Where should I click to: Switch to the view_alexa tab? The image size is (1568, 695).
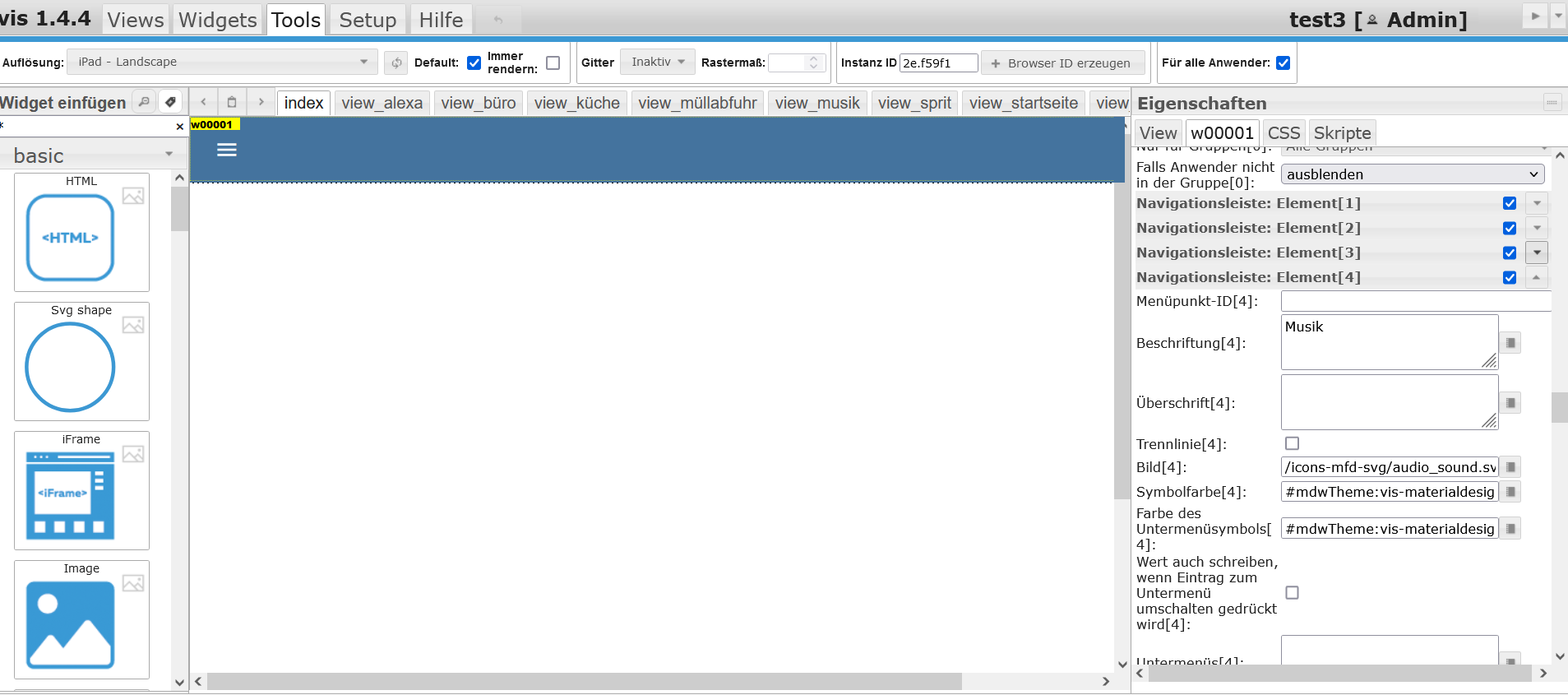point(382,103)
